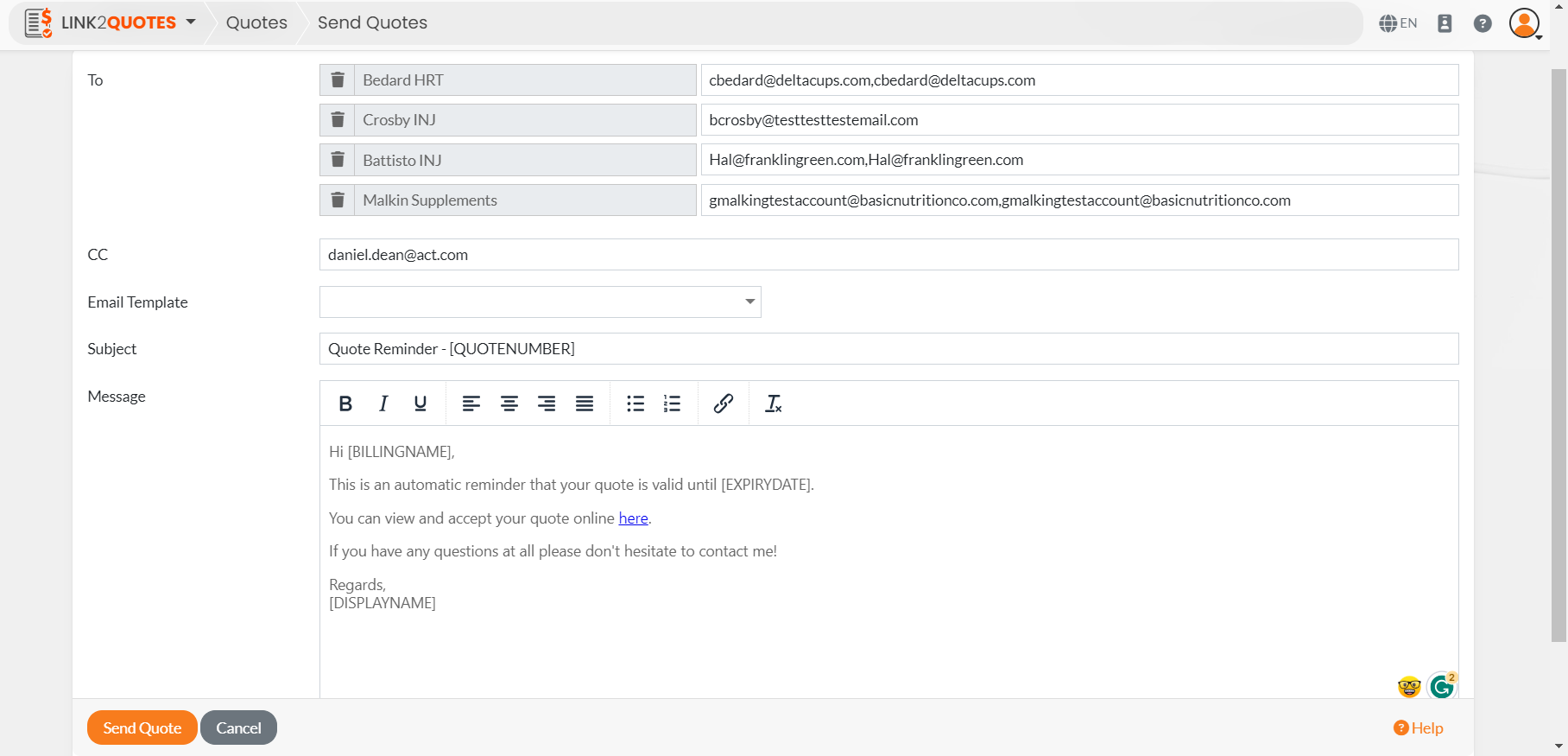Screen dimensions: 1568x756
Task: Click the page vertical scrollbar
Action: coord(1559,354)
